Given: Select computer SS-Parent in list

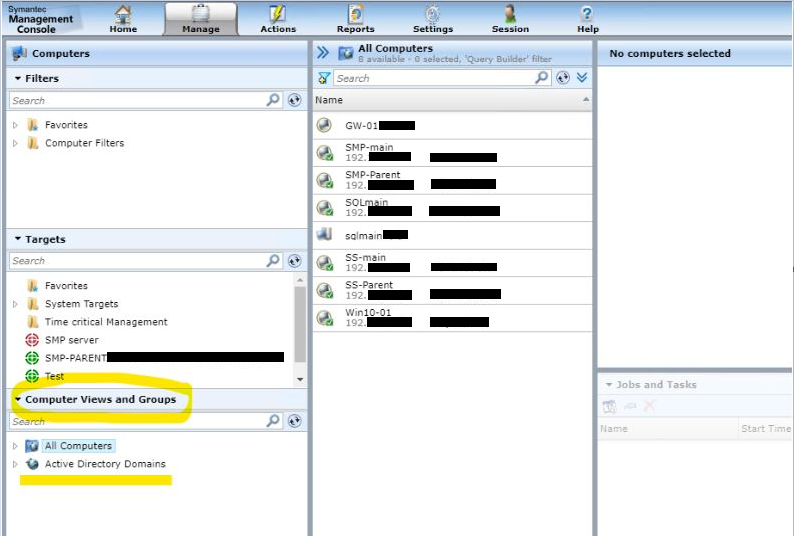Looking at the screenshot, I should tap(452, 290).
